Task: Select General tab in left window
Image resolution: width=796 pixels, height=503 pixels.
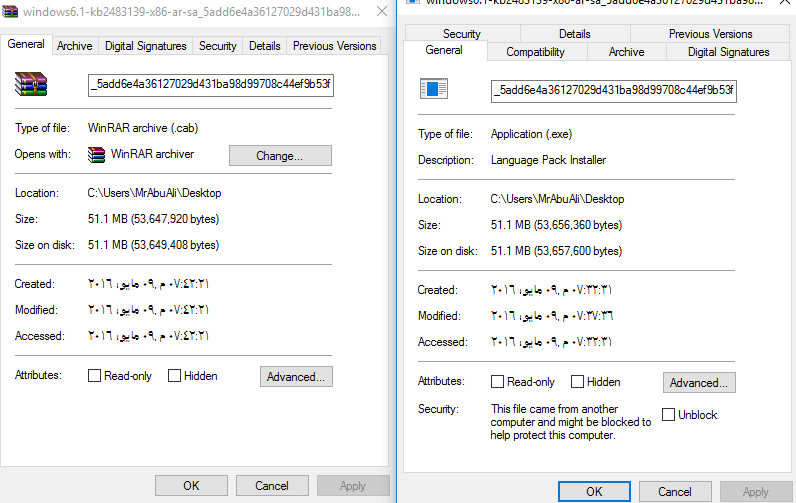Action: tap(26, 44)
